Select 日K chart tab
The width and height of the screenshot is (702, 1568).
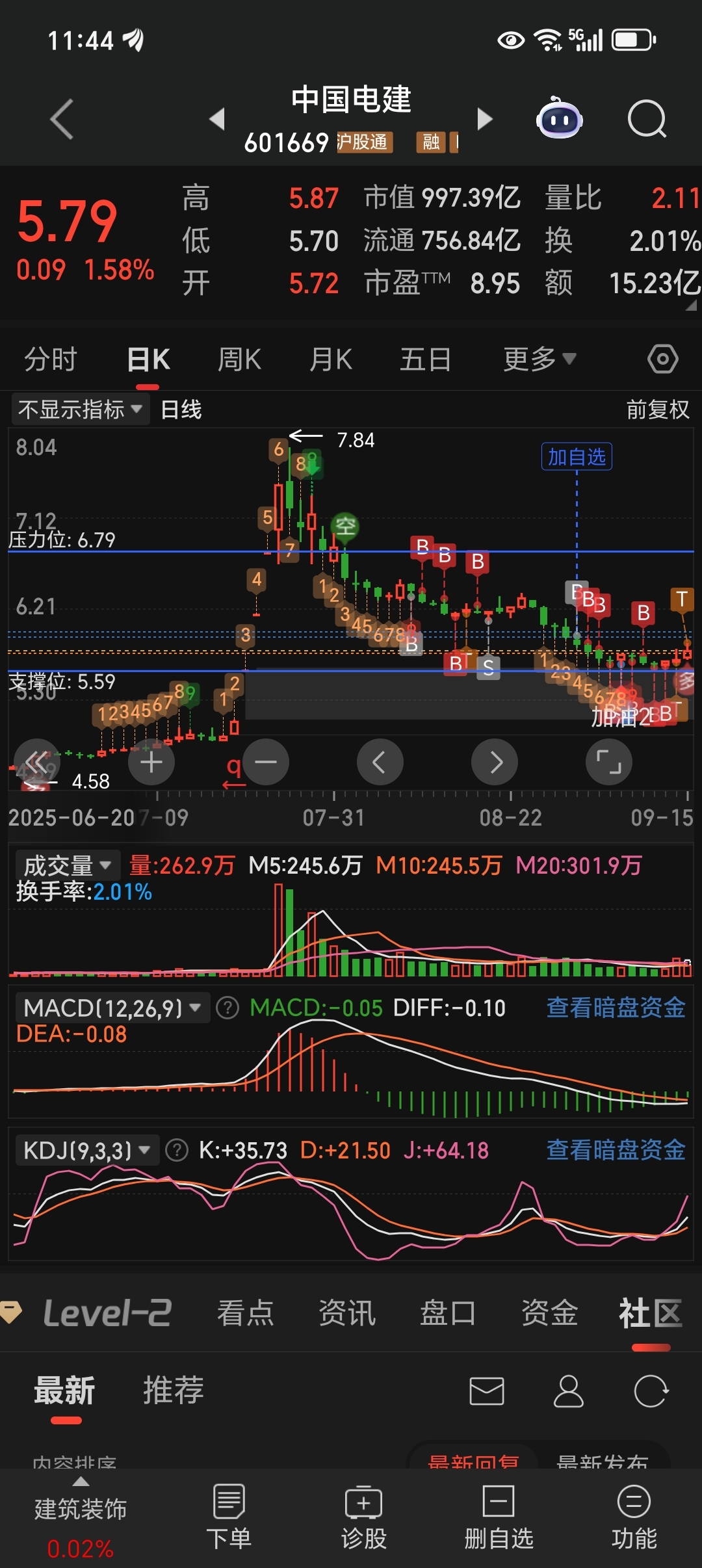(x=149, y=359)
